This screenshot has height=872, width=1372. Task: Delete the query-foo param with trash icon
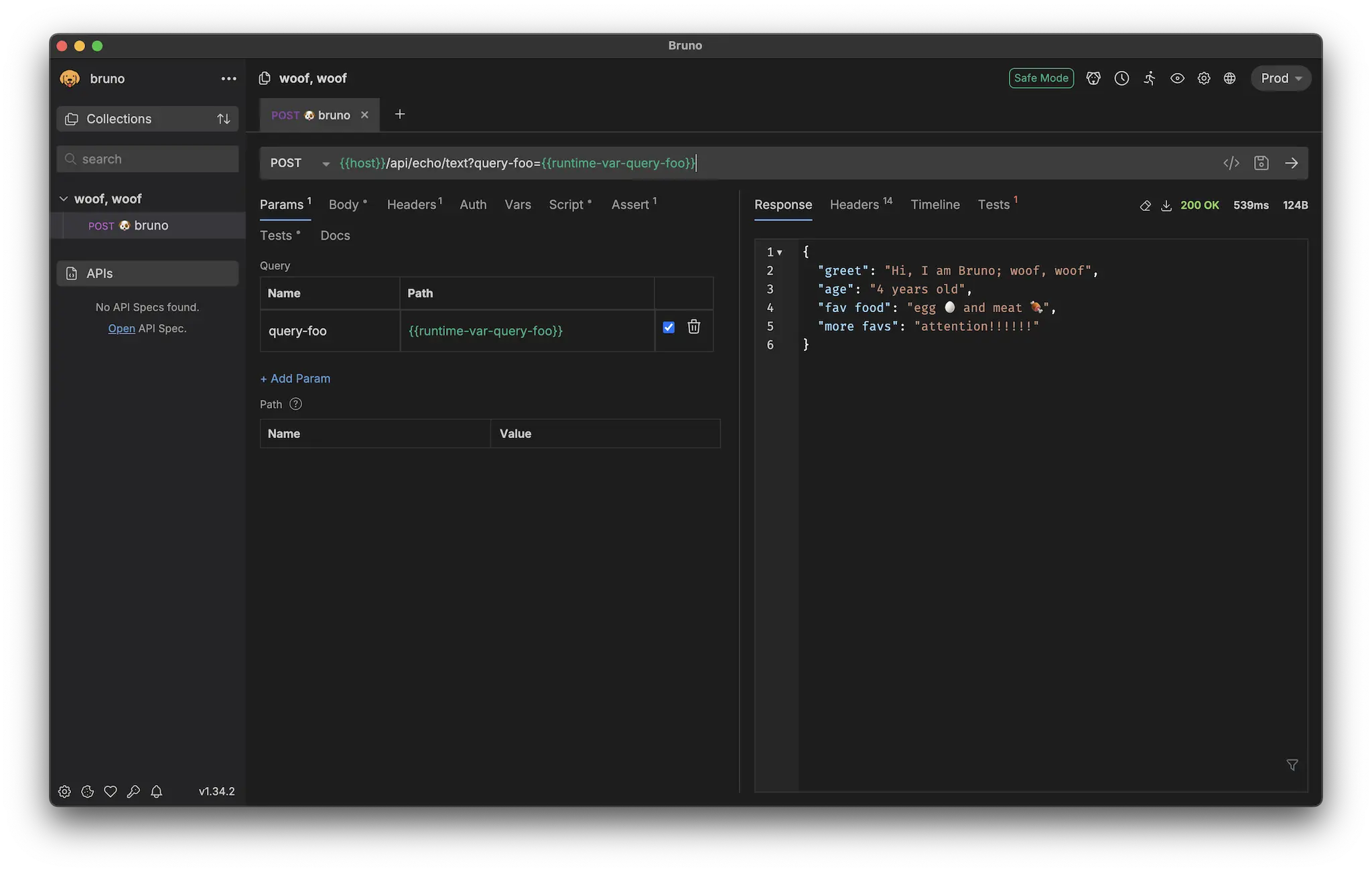[693, 327]
